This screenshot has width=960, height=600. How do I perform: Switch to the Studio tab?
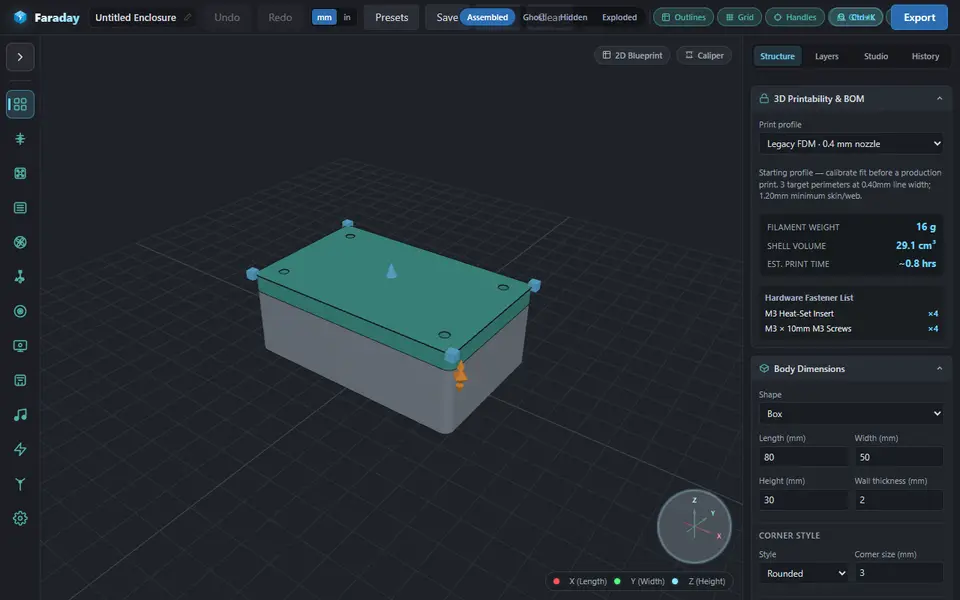(x=876, y=56)
